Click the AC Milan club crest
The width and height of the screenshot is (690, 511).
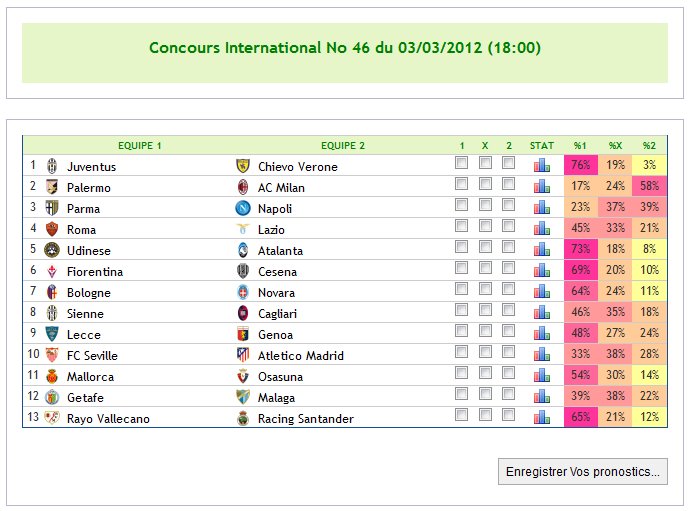point(242,187)
